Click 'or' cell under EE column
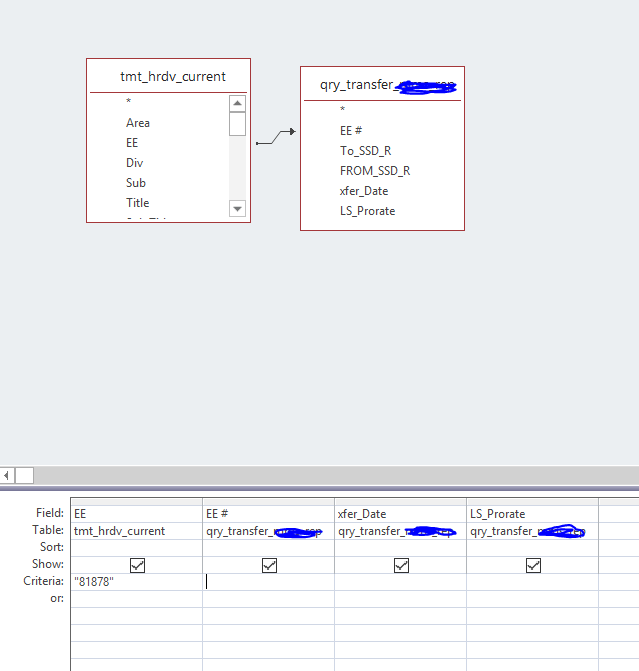The image size is (639, 671). [137, 599]
